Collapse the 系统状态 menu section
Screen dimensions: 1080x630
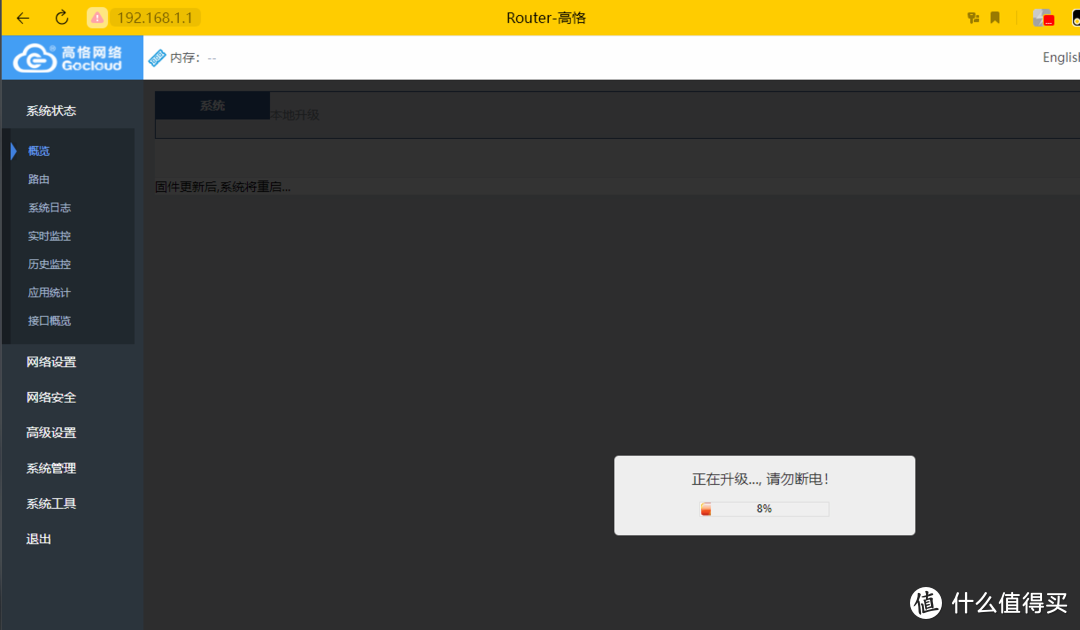coord(51,111)
